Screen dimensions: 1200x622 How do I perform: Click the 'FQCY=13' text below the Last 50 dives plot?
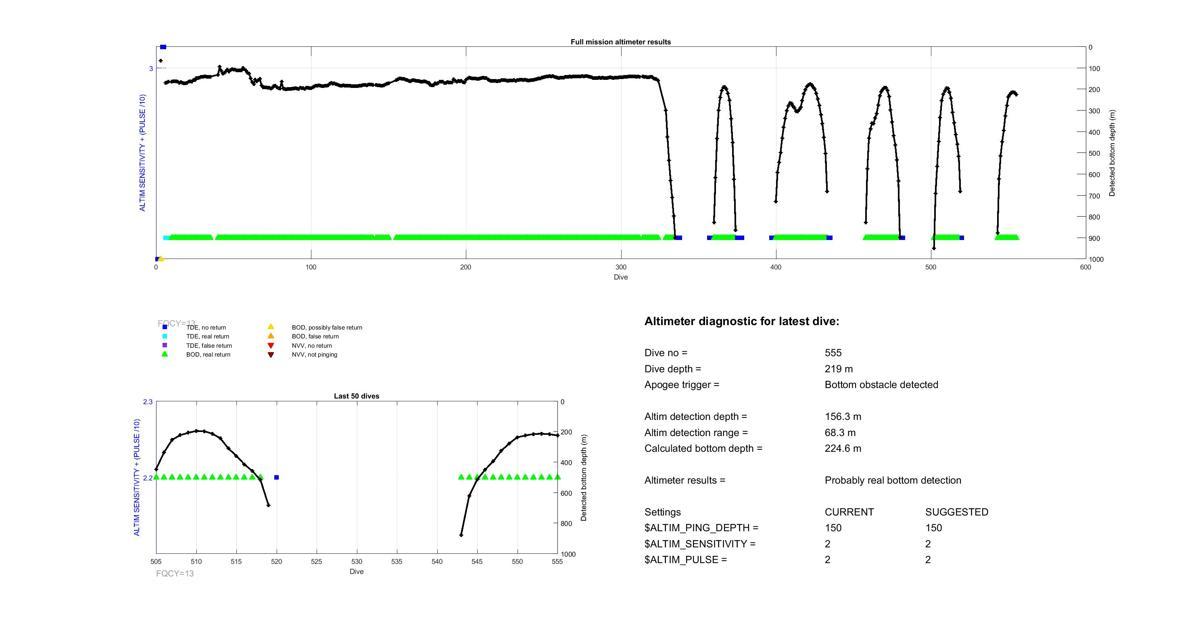point(175,574)
